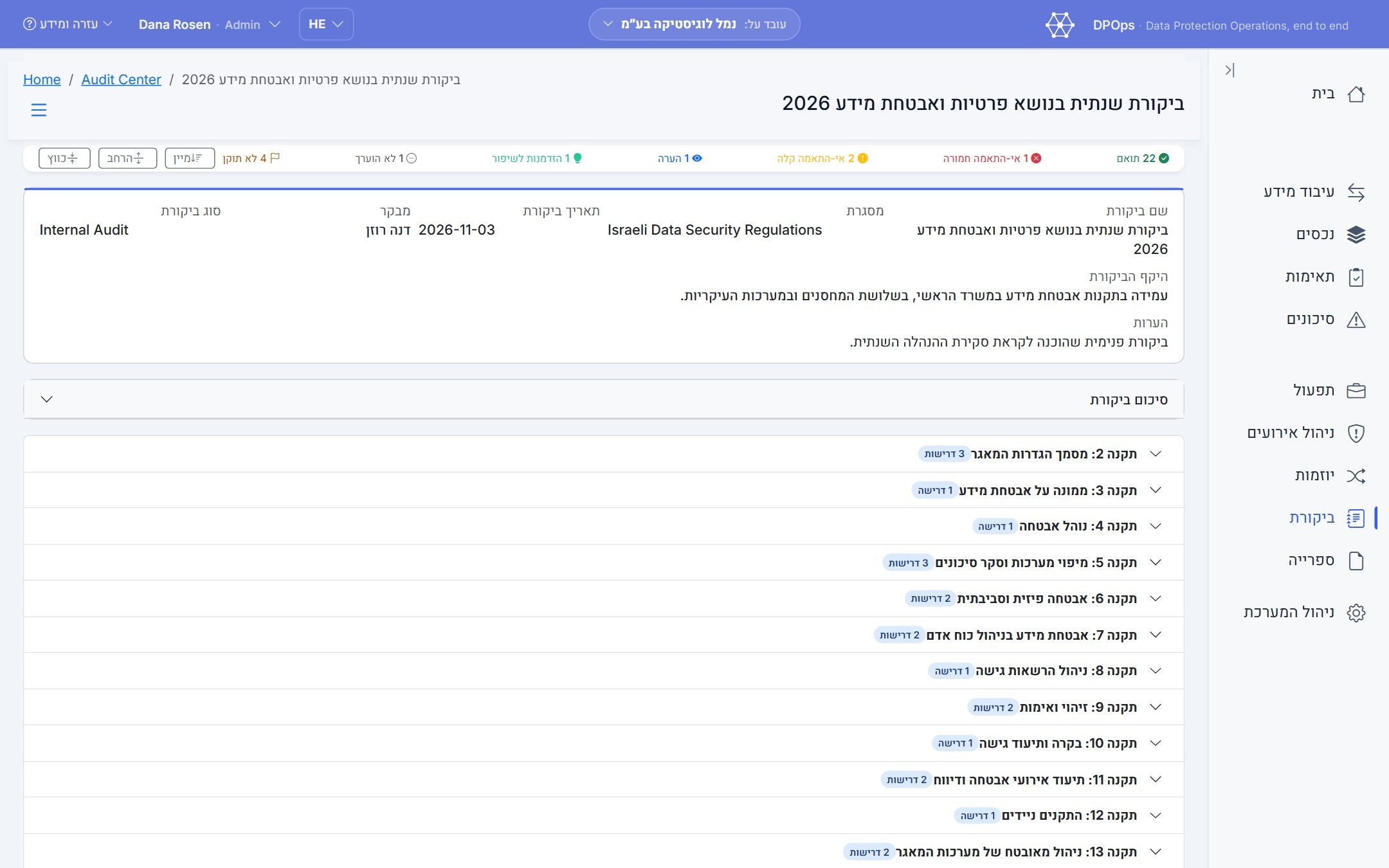Screen dimensions: 1389x868
Task: Open Initiatives (יוזמות) shuffle icon
Action: (1356, 476)
